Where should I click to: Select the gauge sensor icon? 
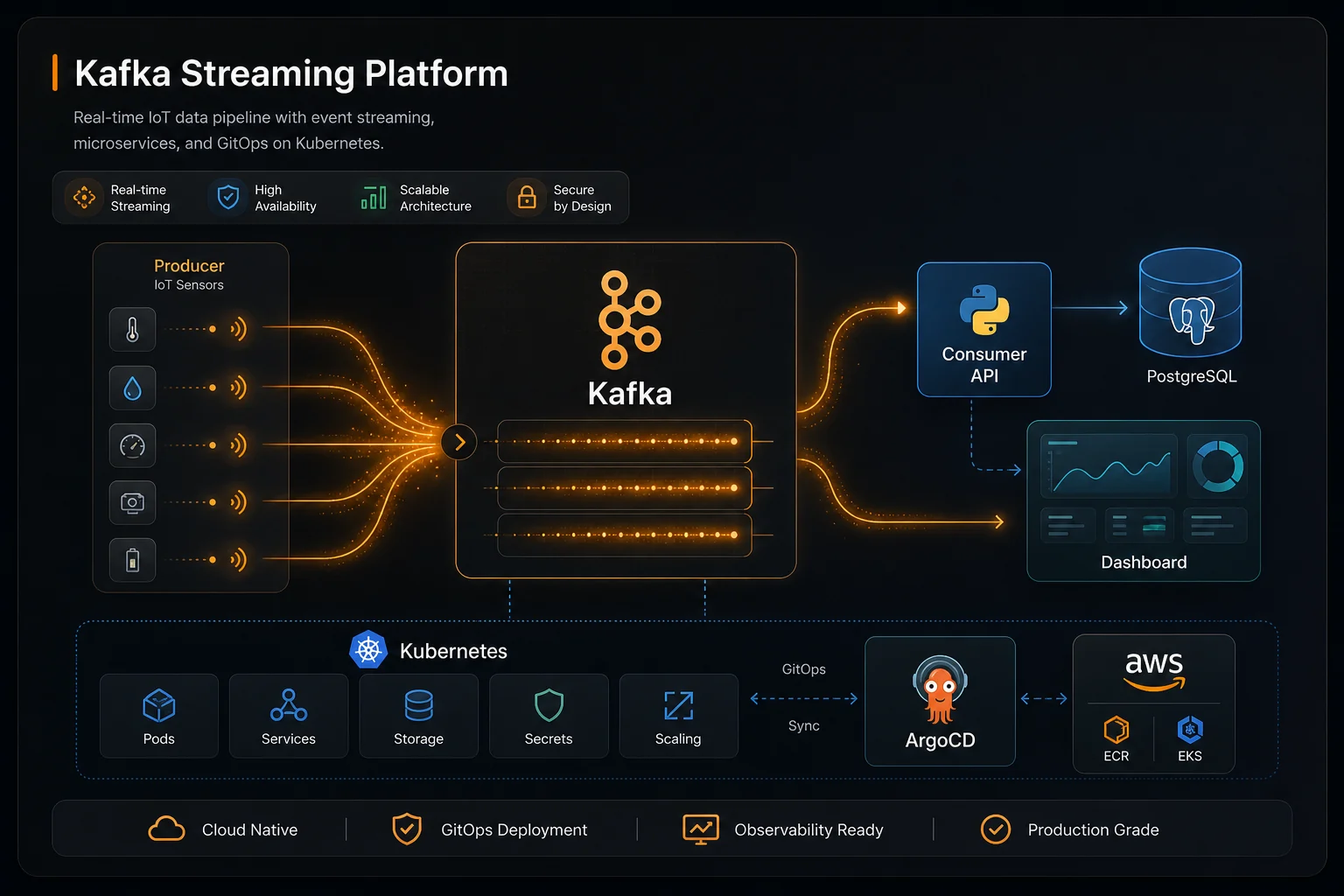(x=132, y=445)
